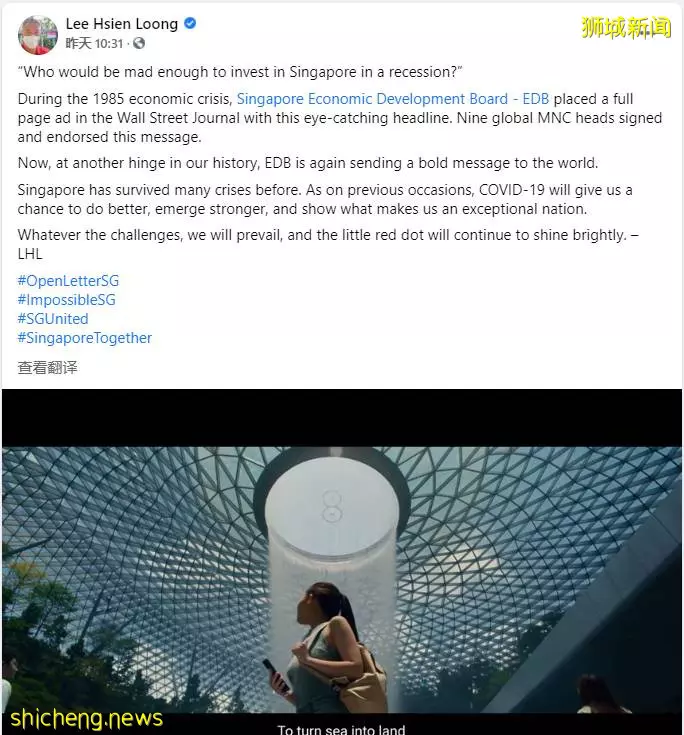Click the video subtitle "To turn sea into land"
This screenshot has height=735, width=684.
341,729
